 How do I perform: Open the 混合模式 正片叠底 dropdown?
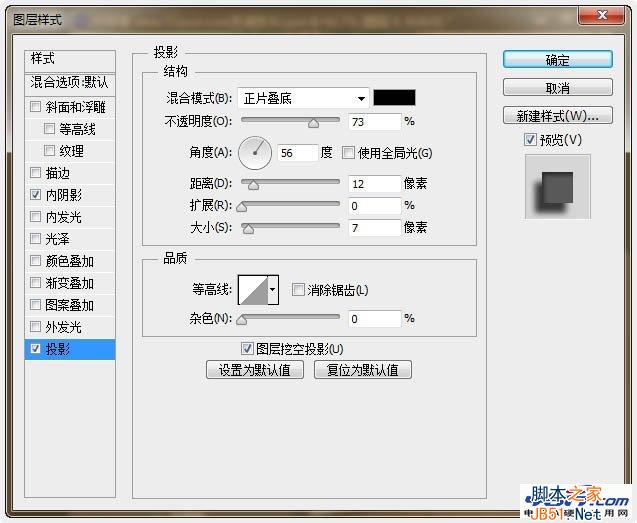point(303,98)
